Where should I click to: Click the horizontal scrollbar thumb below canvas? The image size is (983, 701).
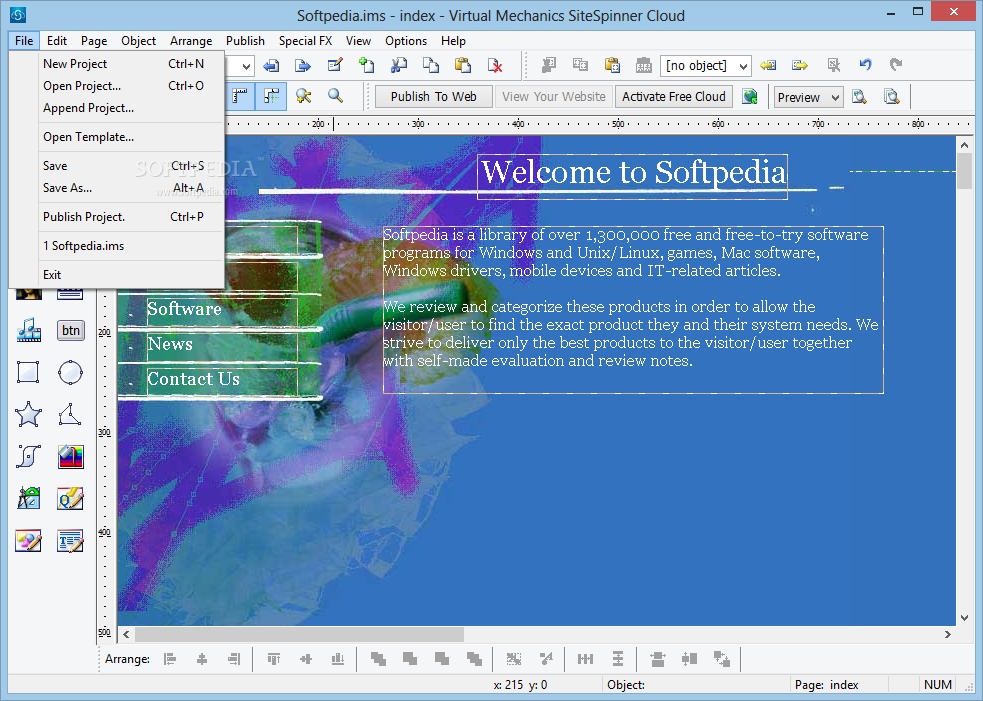click(x=300, y=634)
